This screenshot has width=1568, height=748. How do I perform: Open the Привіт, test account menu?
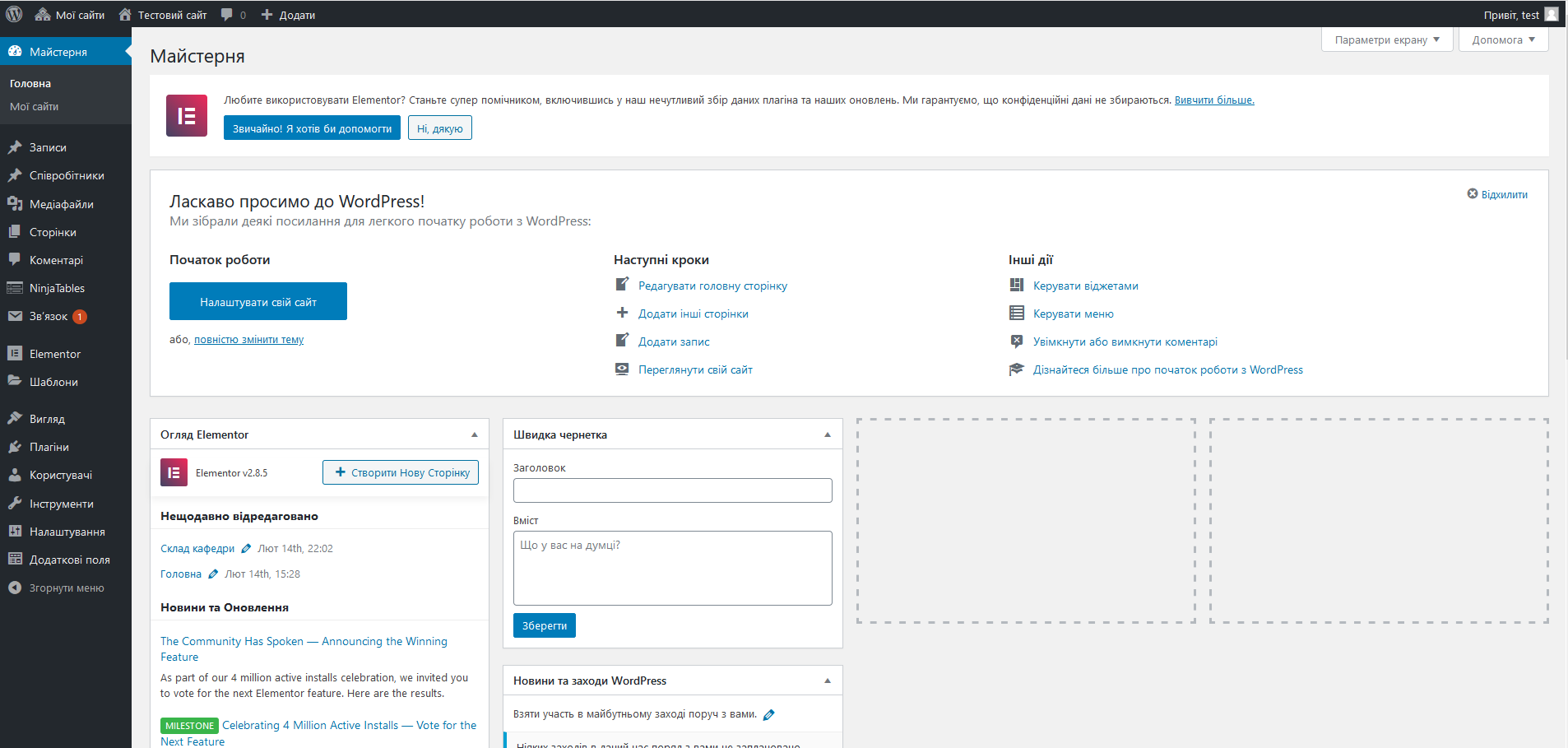(1521, 15)
